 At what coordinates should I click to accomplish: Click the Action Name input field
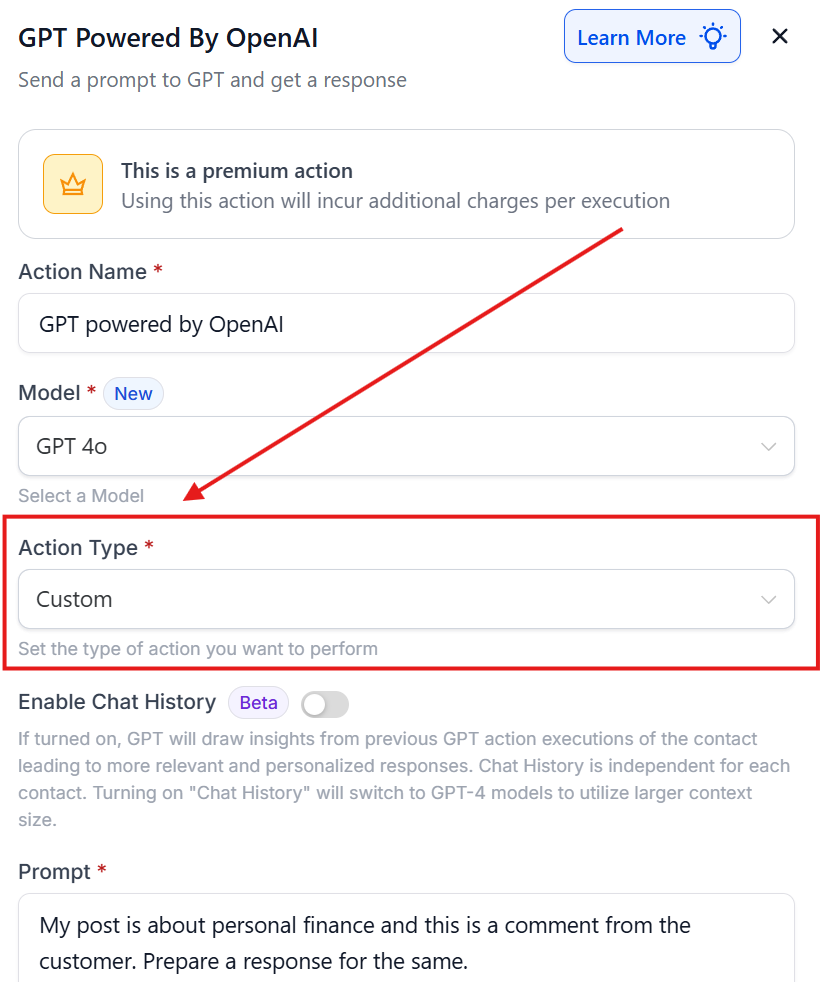coord(406,323)
